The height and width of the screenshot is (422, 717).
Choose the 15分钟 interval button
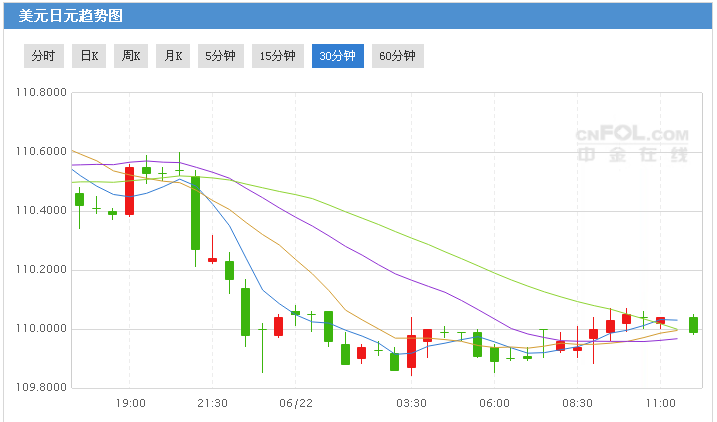point(278,56)
